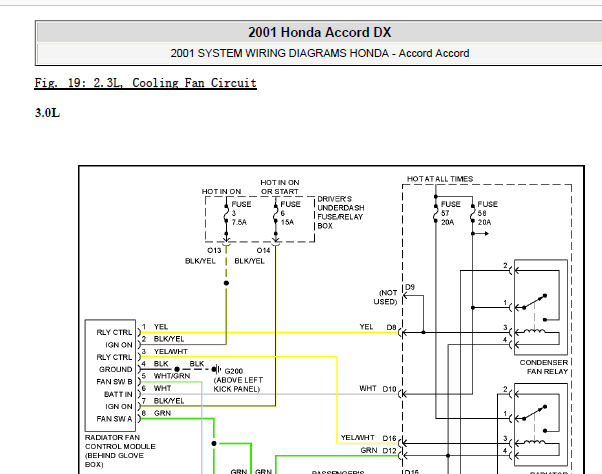Image resolution: width=602 pixels, height=474 pixels.
Task: Click the 'D10' terminal label
Action: [x=389, y=389]
